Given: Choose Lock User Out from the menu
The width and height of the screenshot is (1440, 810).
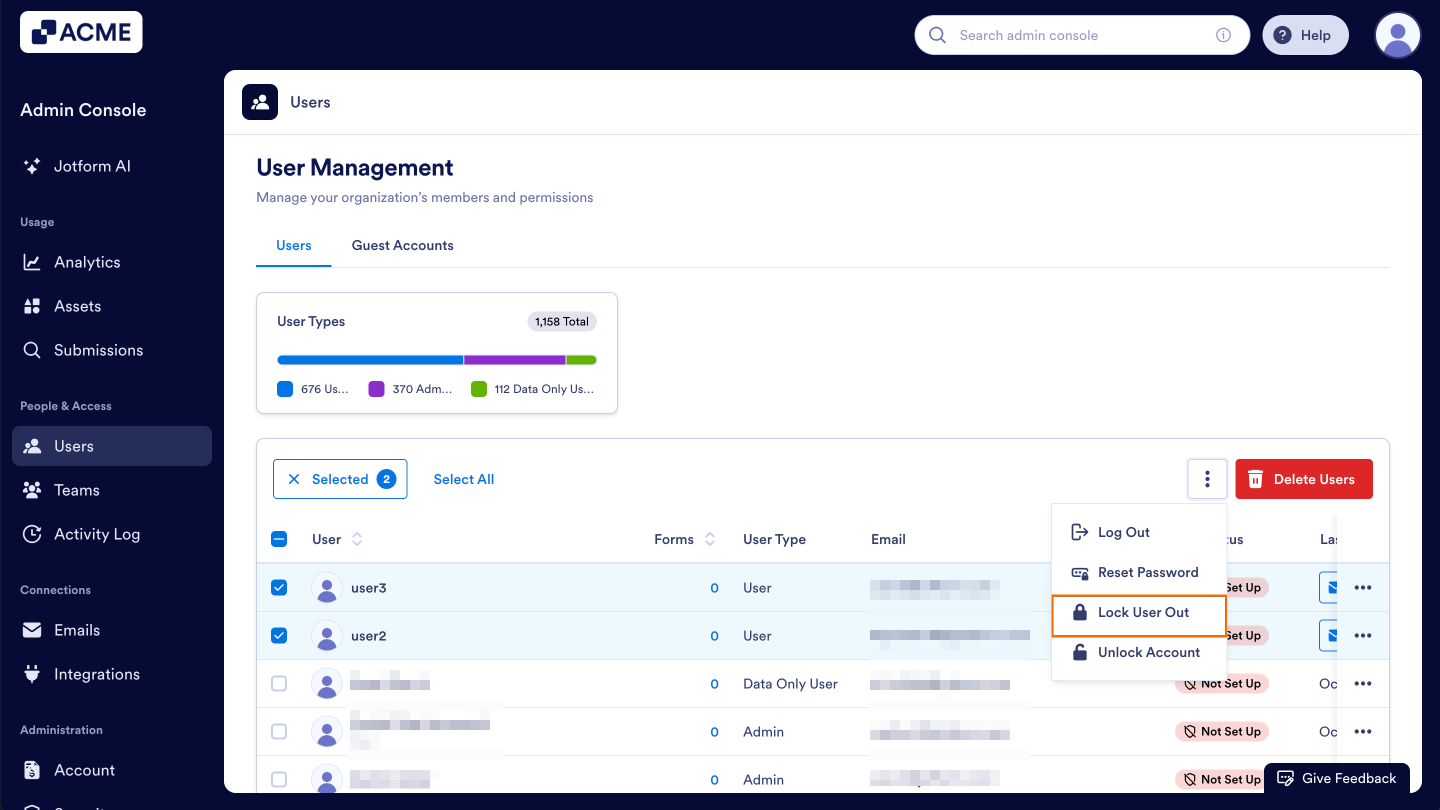Looking at the screenshot, I should [x=1143, y=612].
